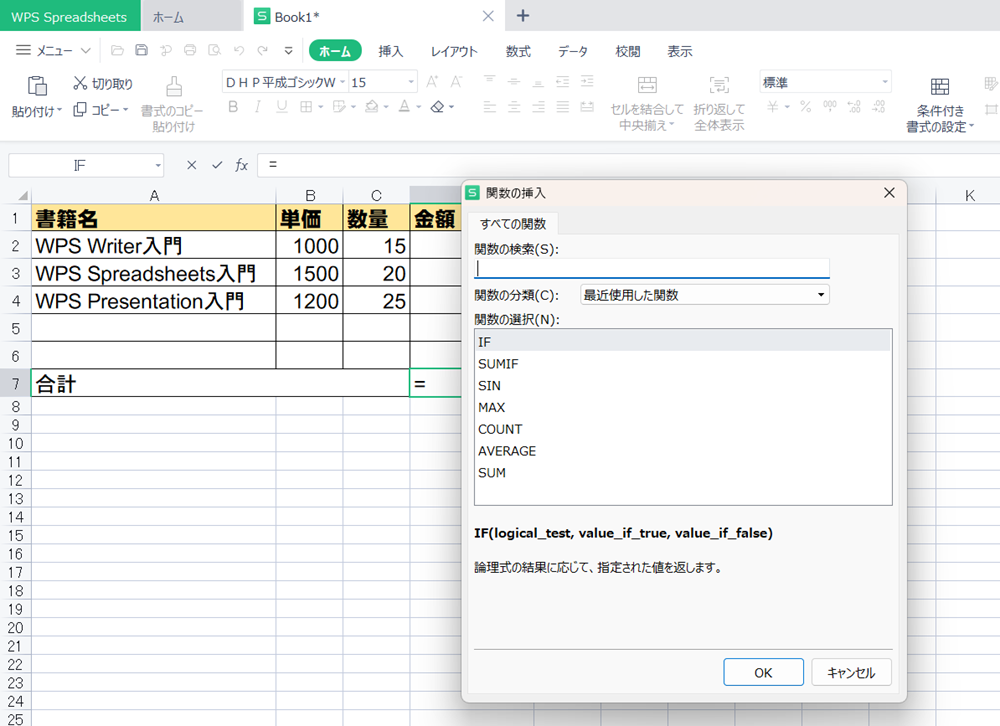The width and height of the screenshot is (1000, 726).
Task: Toggle Italic formatting
Action: (x=258, y=107)
